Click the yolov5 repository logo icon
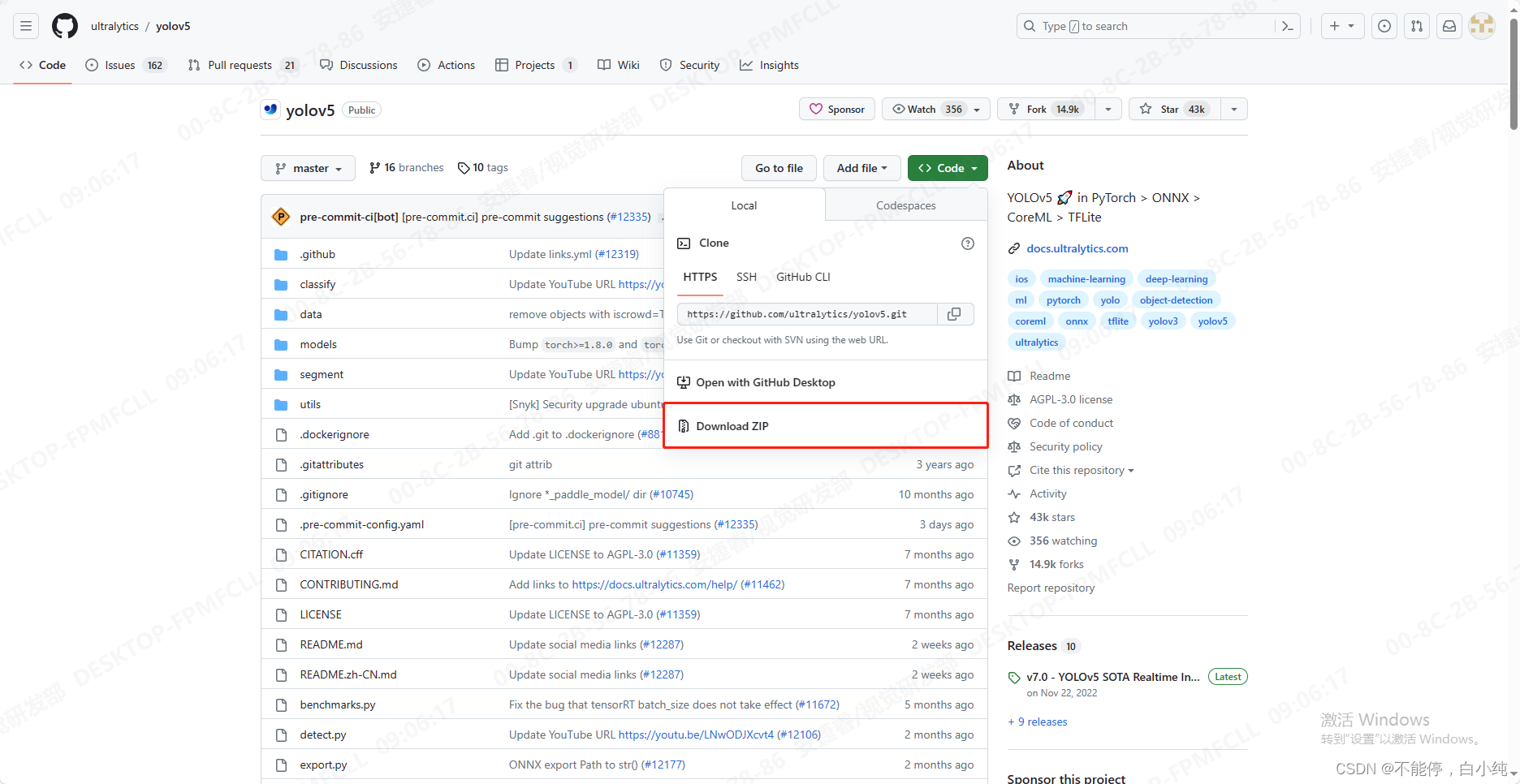The height and width of the screenshot is (784, 1520). [270, 110]
